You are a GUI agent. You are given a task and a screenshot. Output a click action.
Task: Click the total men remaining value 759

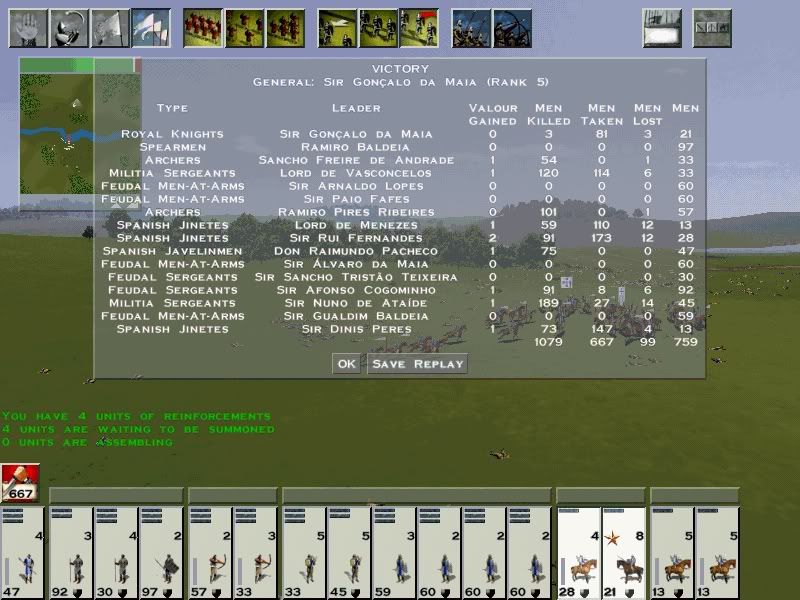[685, 342]
